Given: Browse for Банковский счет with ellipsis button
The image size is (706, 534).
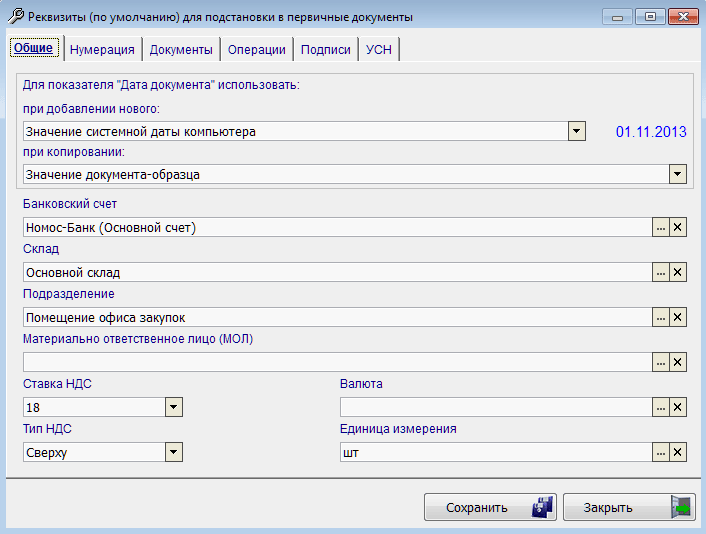Looking at the screenshot, I should click(661, 227).
